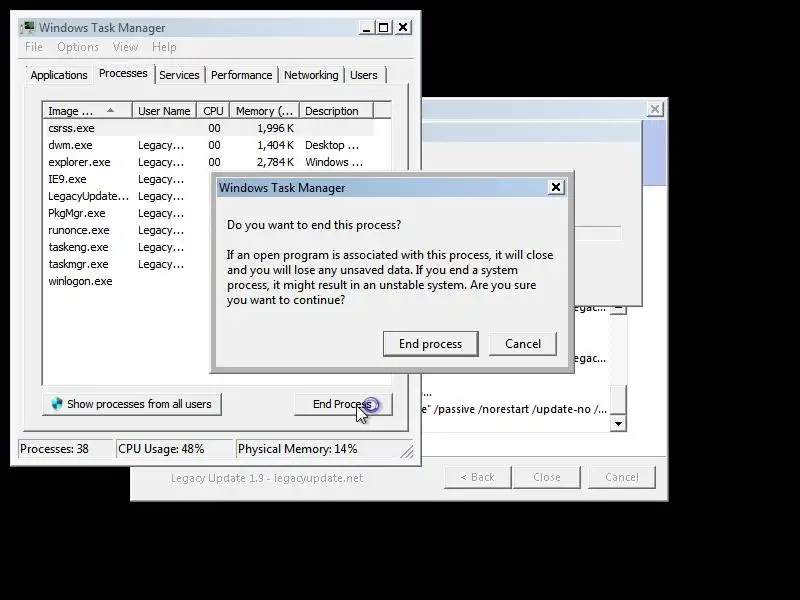The width and height of the screenshot is (800, 600).
Task: Open the Options menu
Action: tap(78, 47)
